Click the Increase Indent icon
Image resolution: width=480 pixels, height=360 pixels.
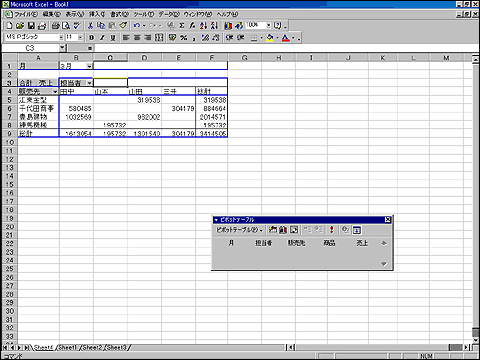click(x=240, y=38)
